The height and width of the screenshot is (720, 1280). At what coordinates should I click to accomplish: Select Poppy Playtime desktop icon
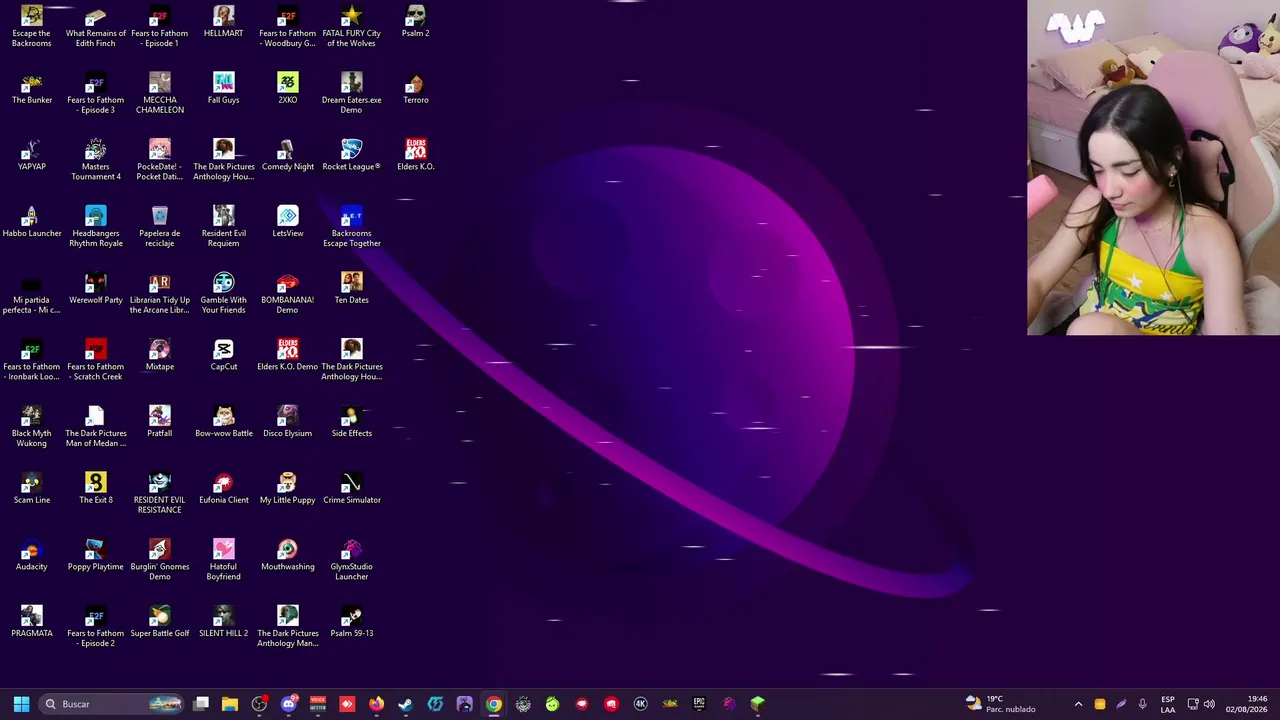coord(96,556)
